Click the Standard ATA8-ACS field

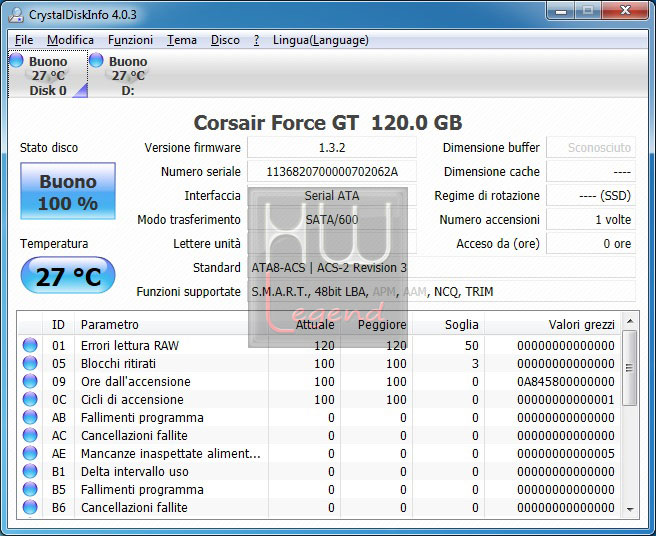(x=441, y=267)
